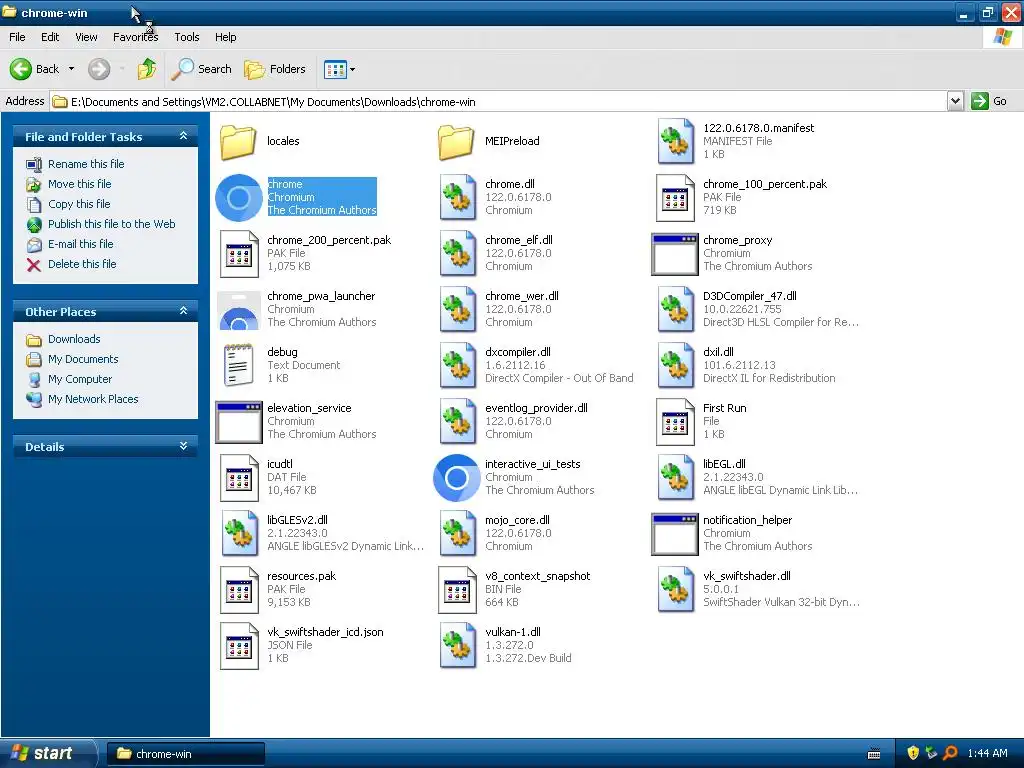Open the Back history dropdown arrow
Screen dimensions: 1024x768
click(71, 69)
